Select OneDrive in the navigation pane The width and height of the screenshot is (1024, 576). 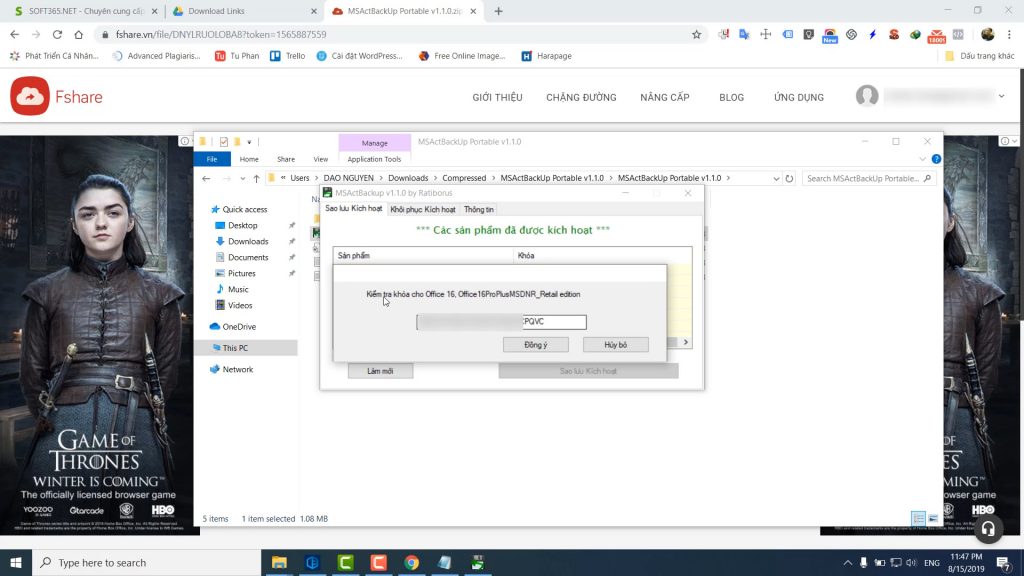coord(238,327)
